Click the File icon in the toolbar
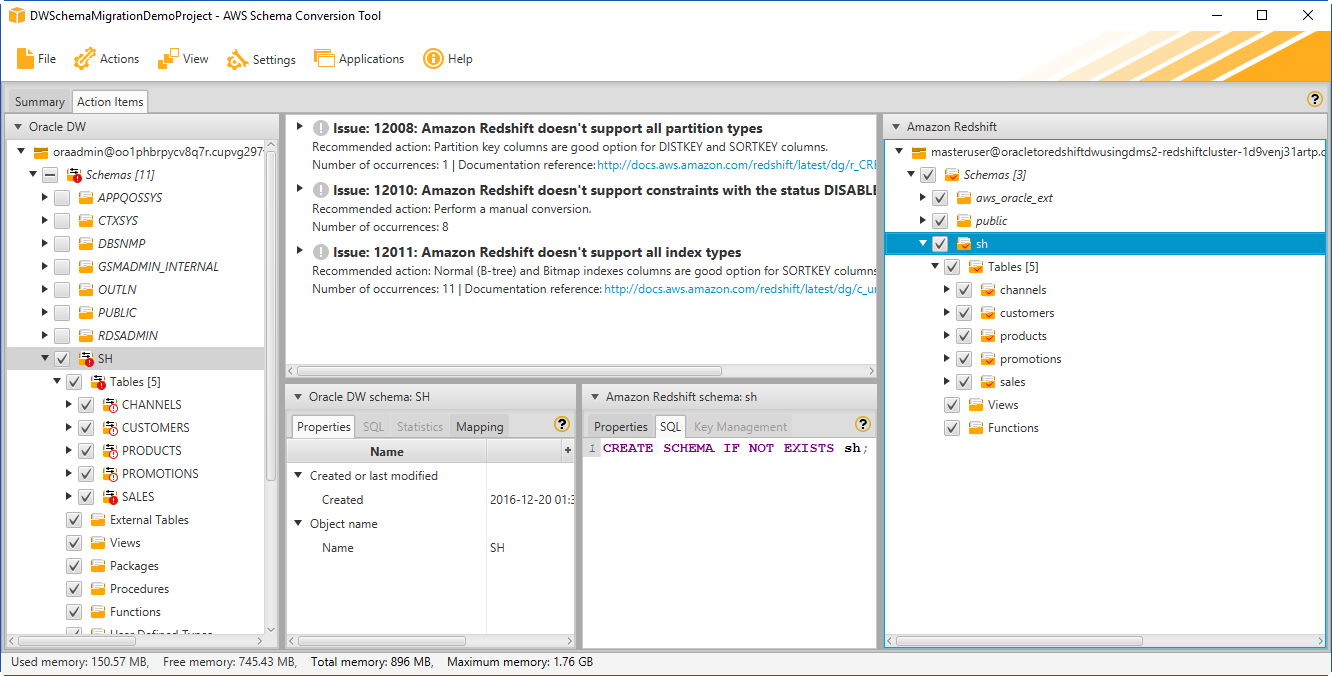 pos(24,58)
